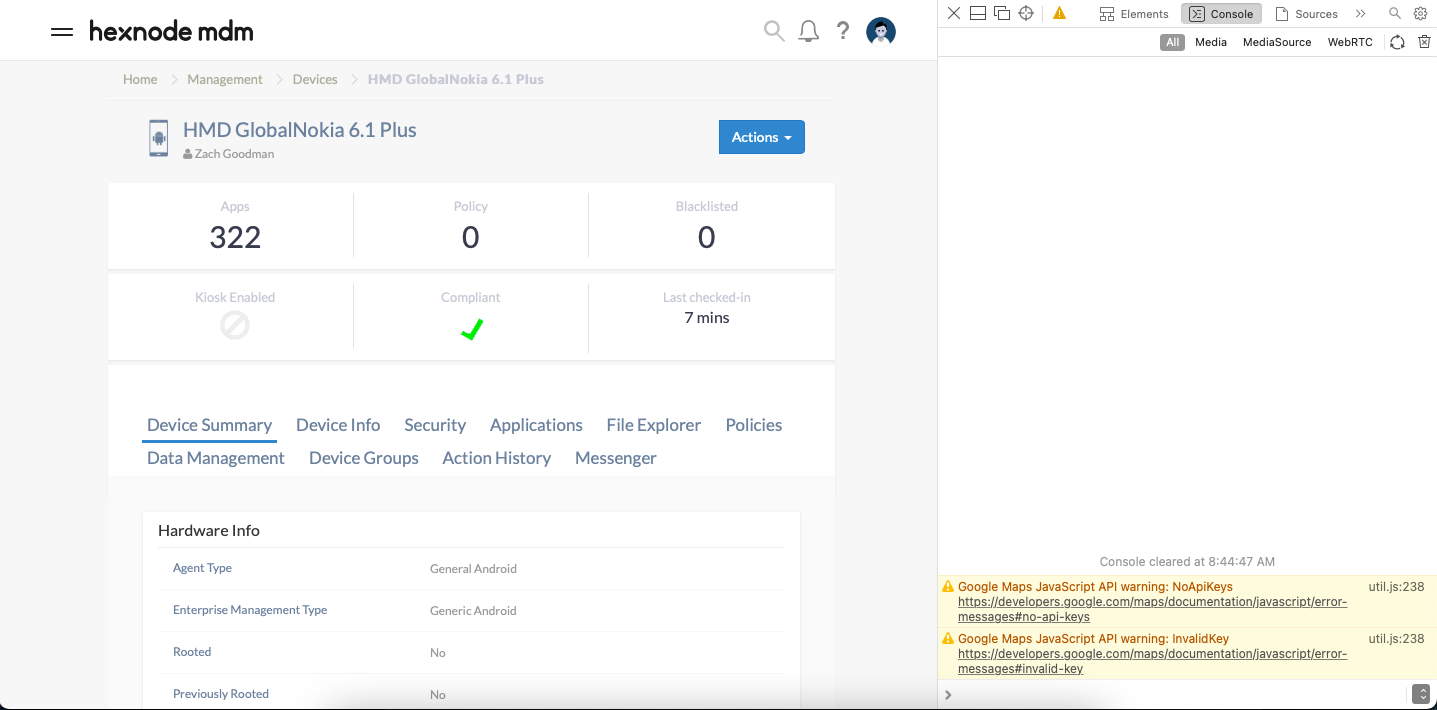
Task: Click the Last checked-in 7 mins value
Action: pos(707,318)
